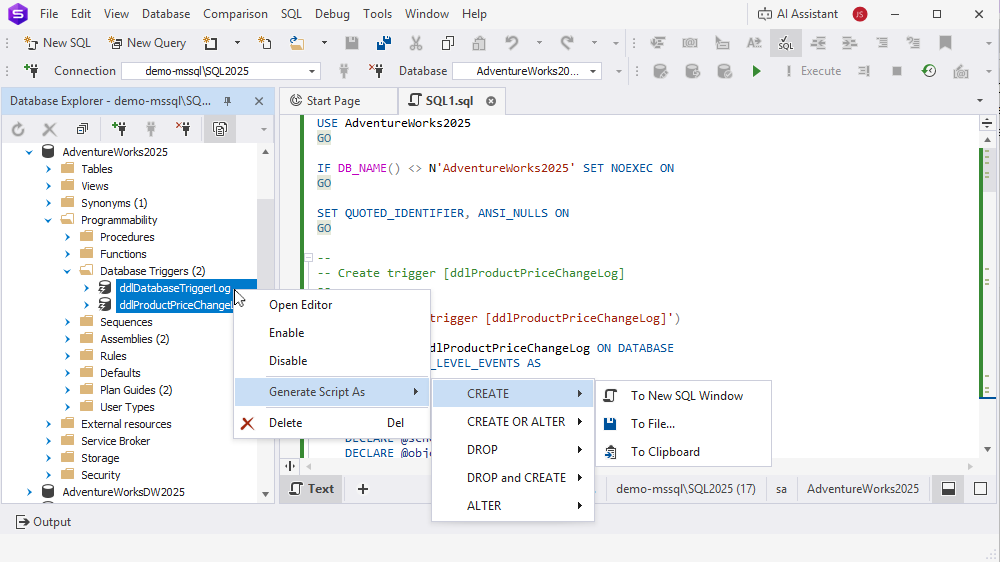Click the Undo arrow icon
Screen dimensions: 1000x562
click(511, 43)
